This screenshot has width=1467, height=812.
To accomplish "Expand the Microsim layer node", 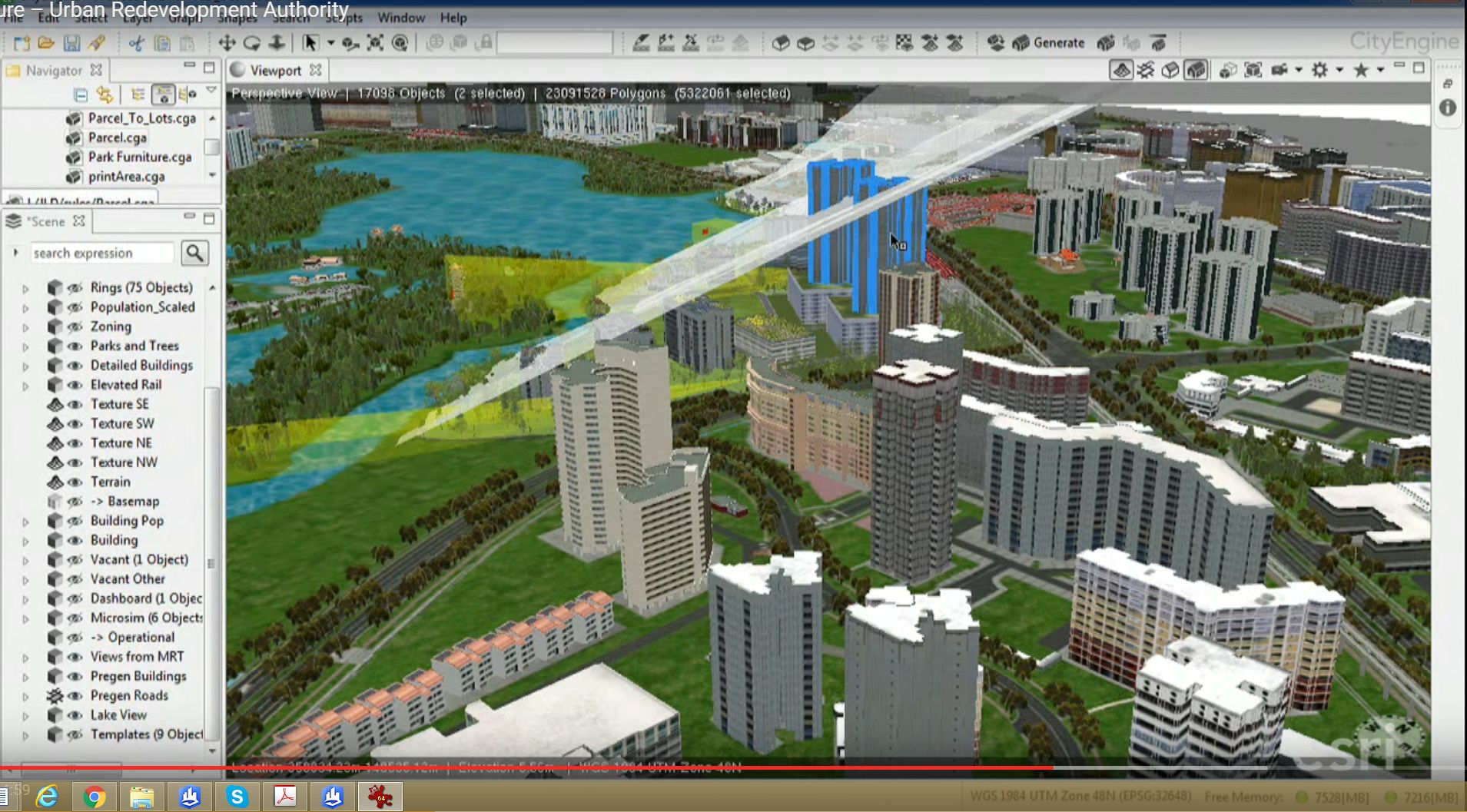I will tap(25, 618).
